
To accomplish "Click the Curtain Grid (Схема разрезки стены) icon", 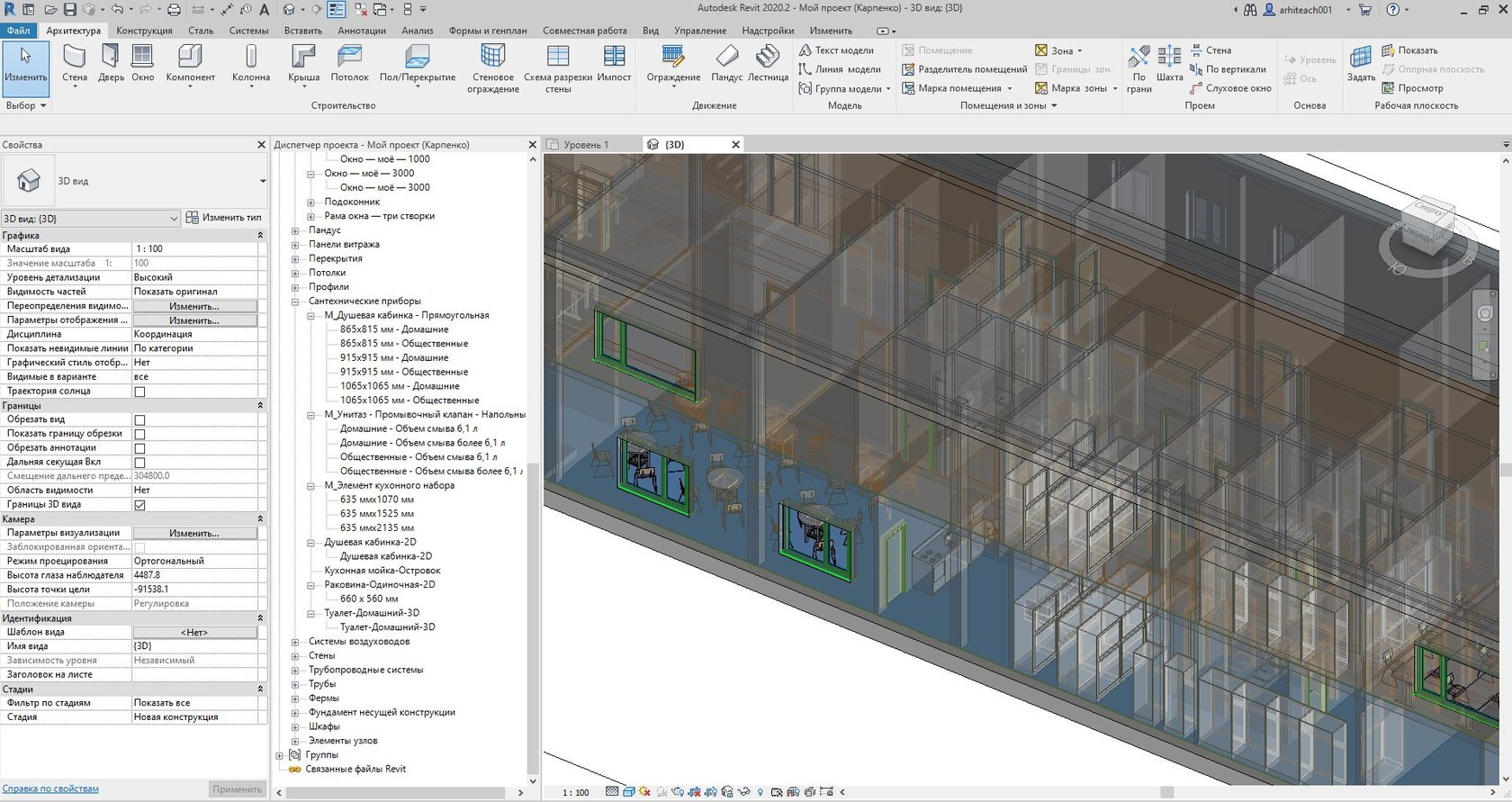I will (558, 58).
